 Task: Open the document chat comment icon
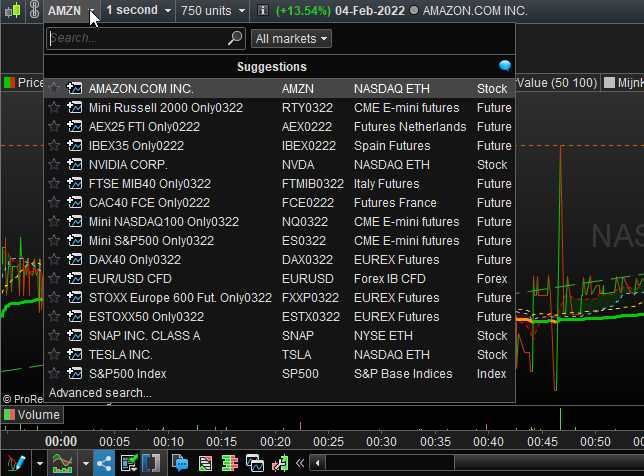coord(180,463)
